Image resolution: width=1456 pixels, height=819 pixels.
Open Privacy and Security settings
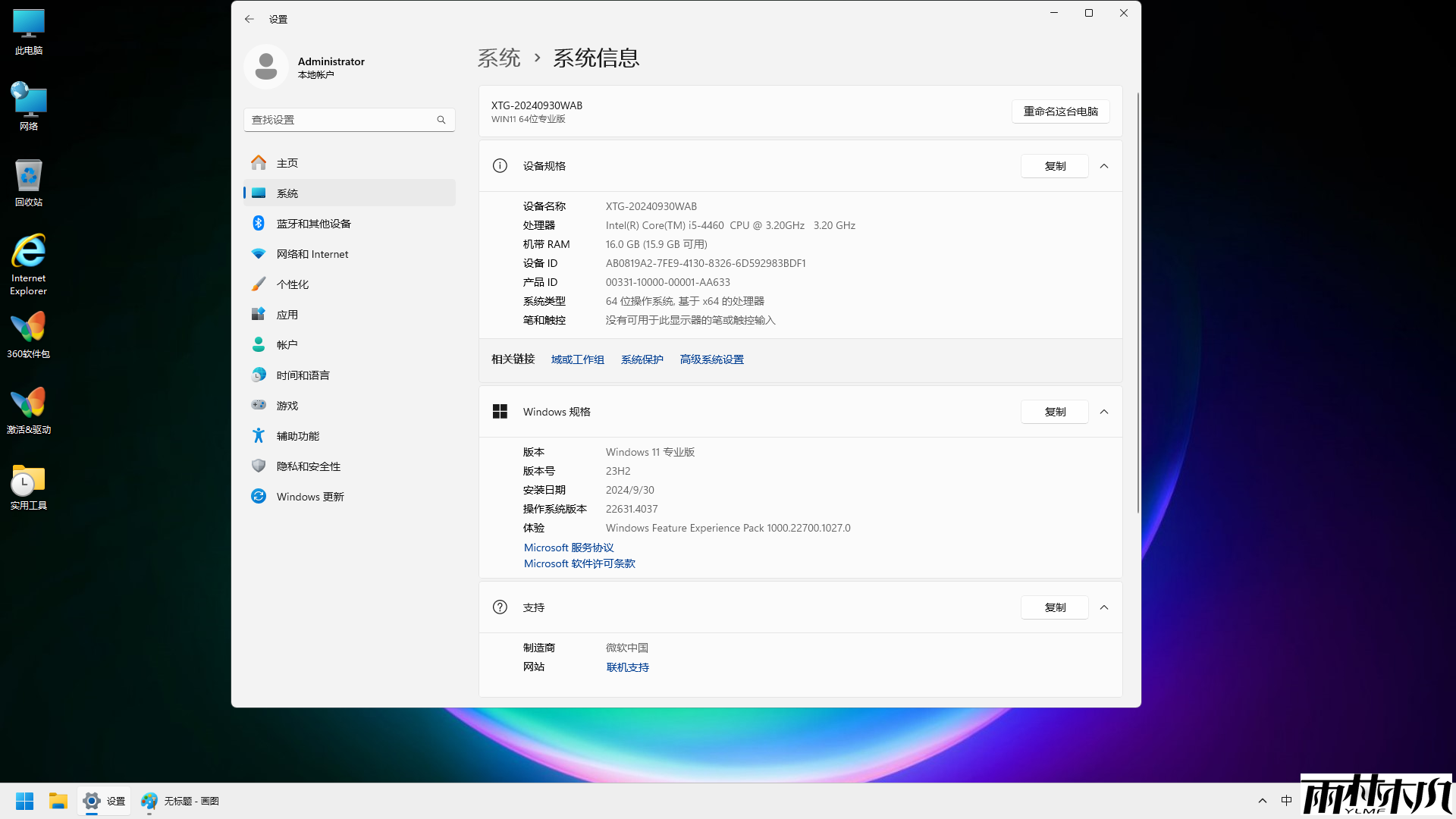(x=308, y=466)
